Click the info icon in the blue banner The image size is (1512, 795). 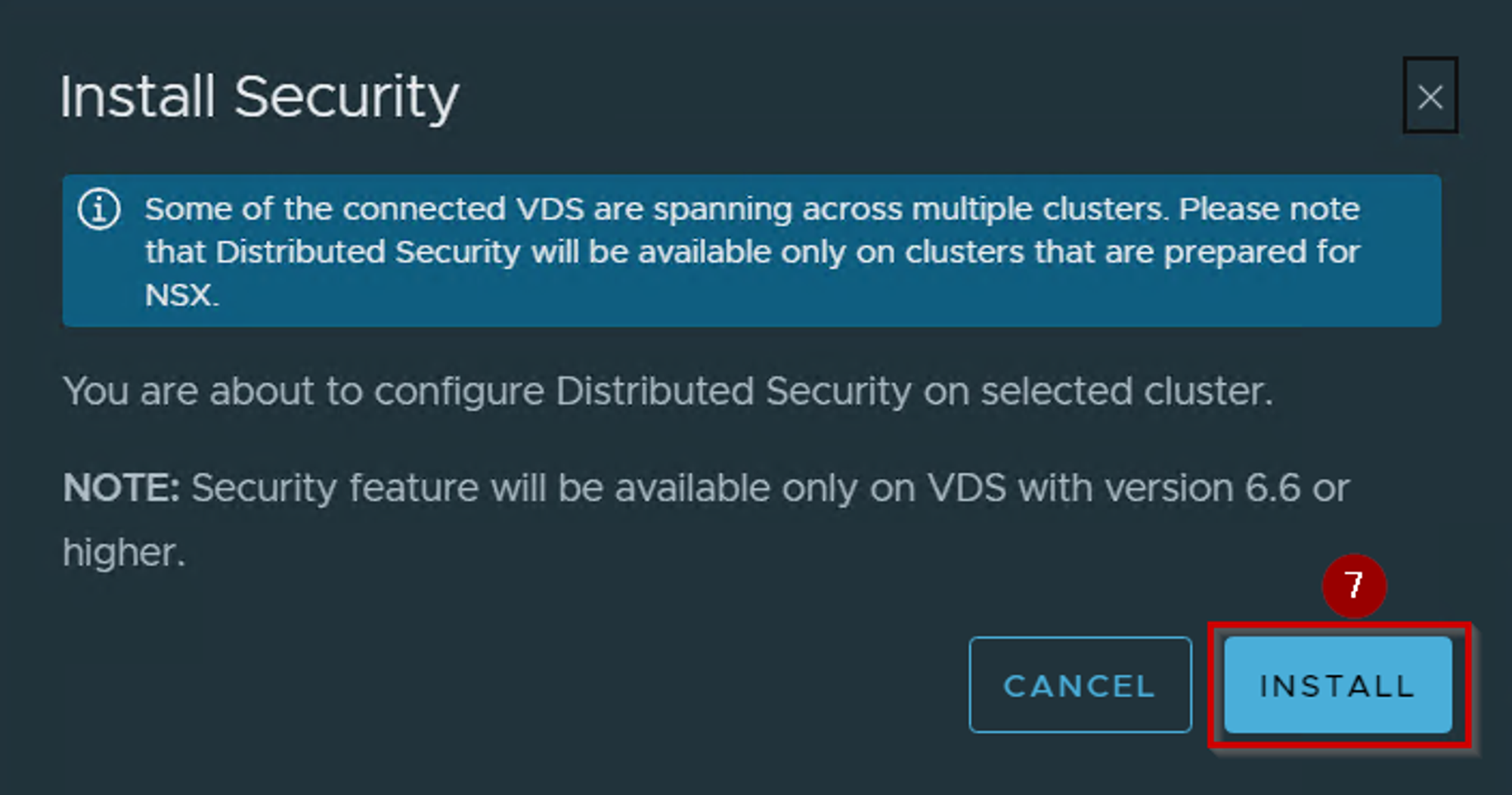click(x=99, y=210)
